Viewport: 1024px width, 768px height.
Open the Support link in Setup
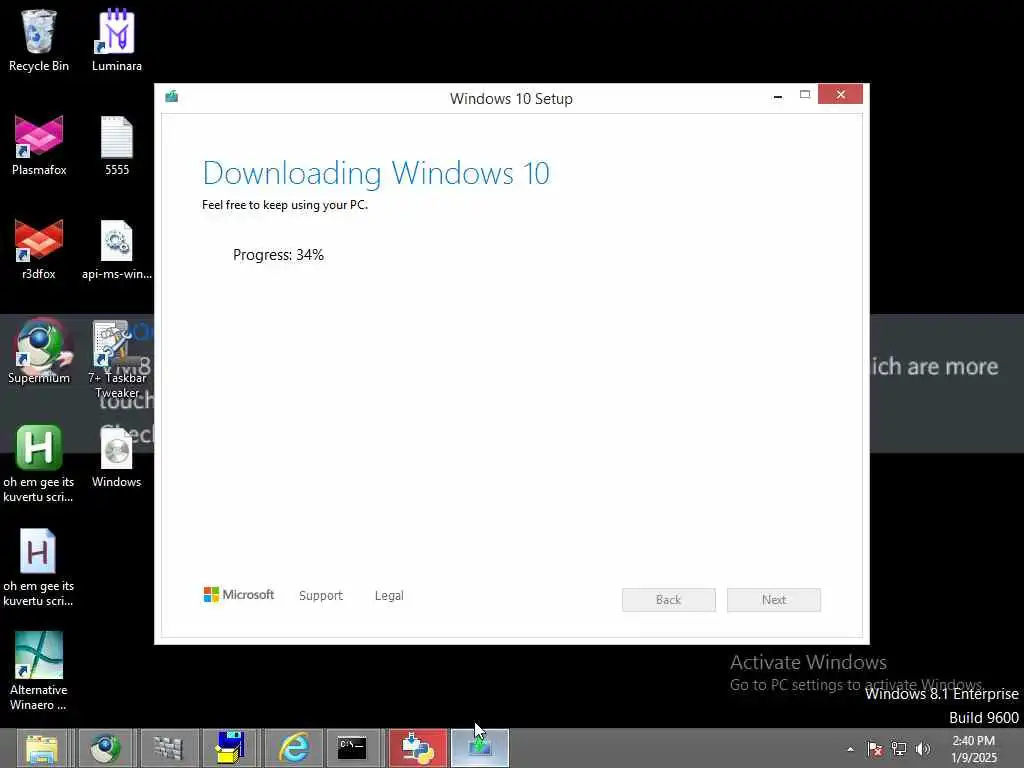click(x=321, y=596)
